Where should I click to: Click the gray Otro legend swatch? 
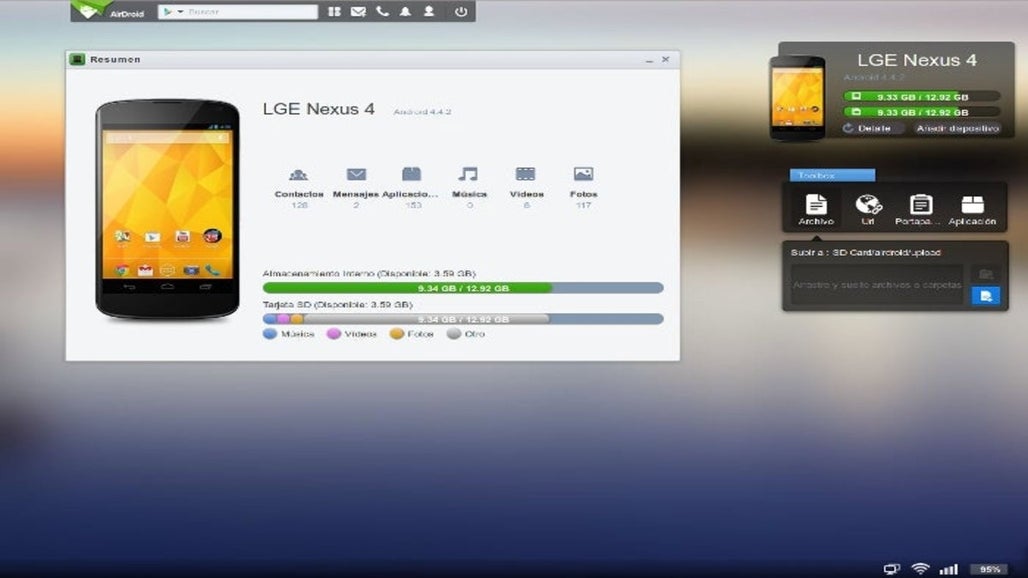(x=453, y=334)
